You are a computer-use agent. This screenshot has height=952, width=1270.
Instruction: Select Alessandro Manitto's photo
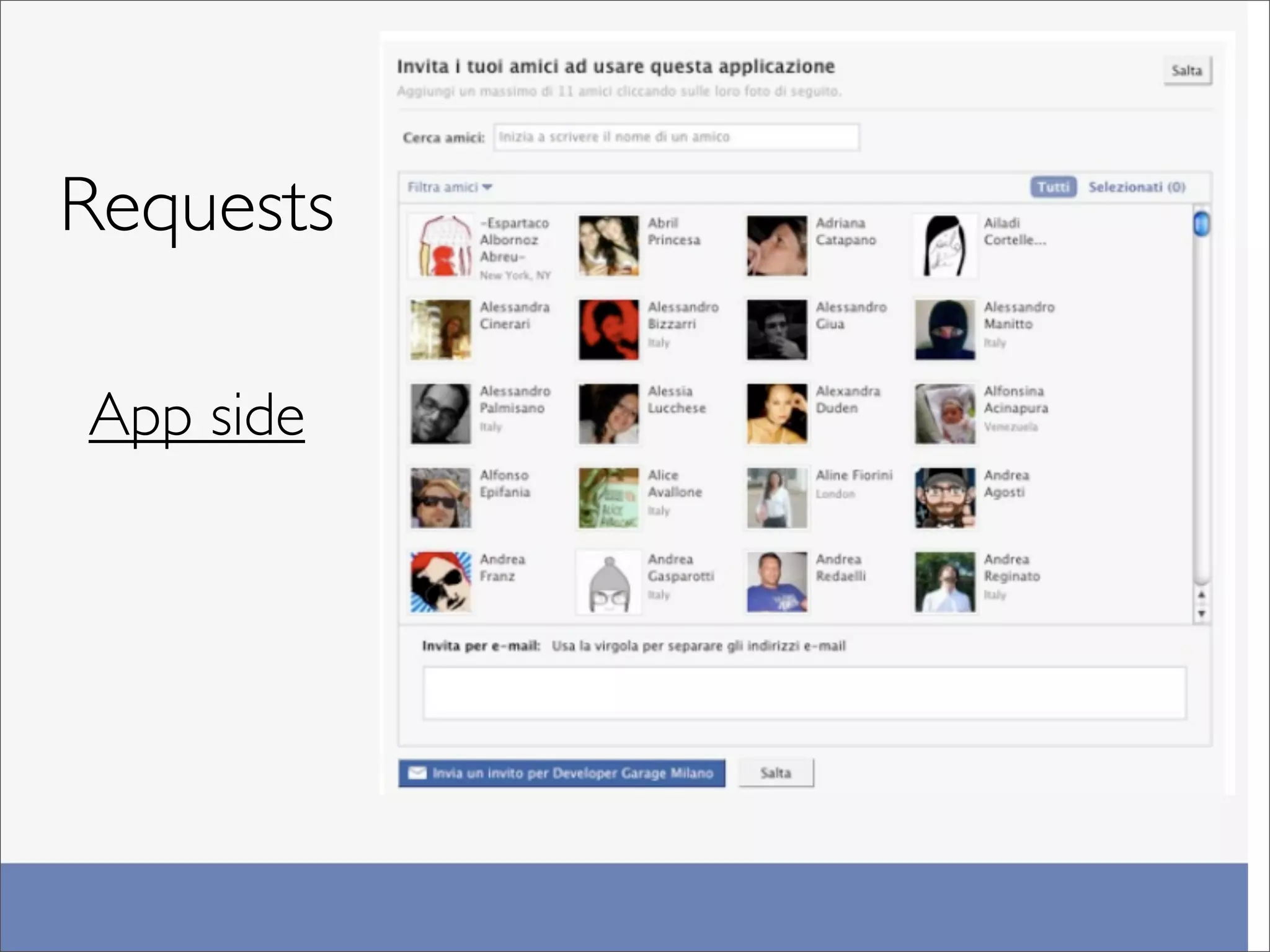[945, 330]
